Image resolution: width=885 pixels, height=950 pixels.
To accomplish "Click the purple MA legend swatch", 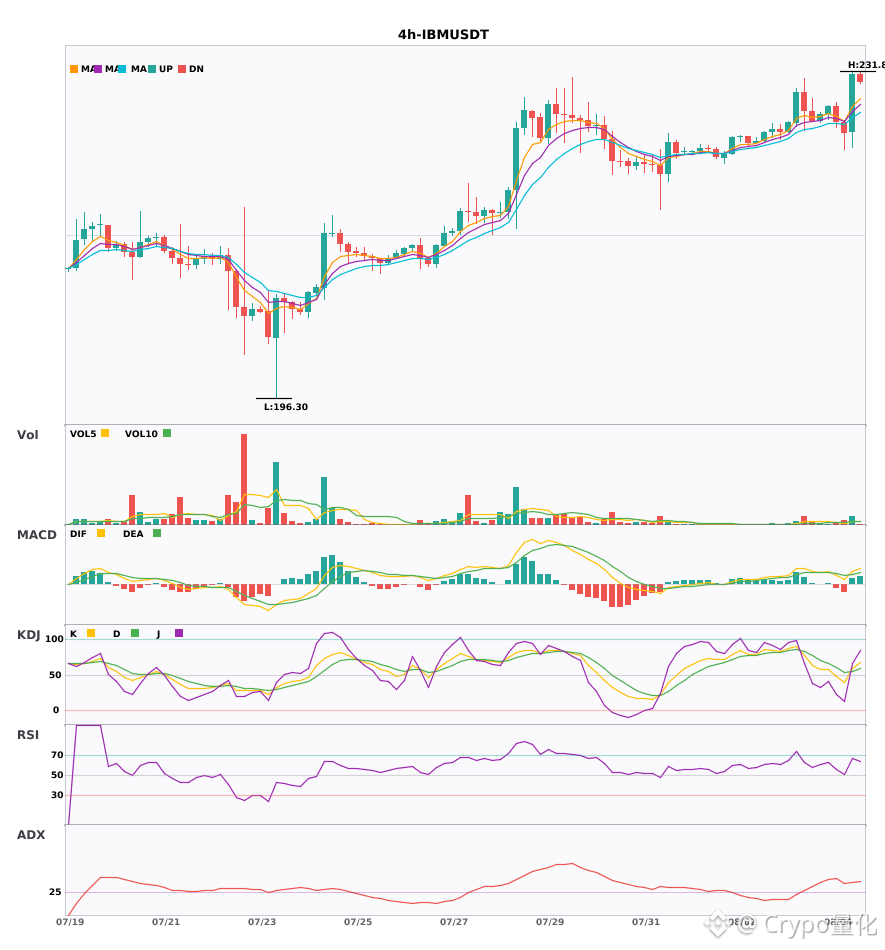I will point(98,69).
